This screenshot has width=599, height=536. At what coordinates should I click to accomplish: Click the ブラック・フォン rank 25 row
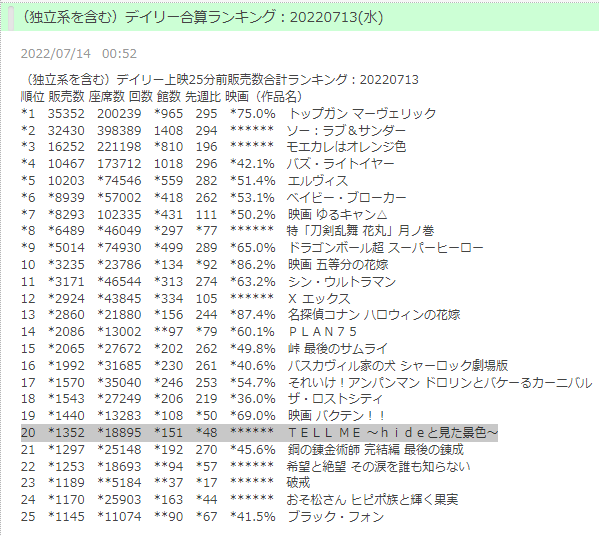point(202,517)
